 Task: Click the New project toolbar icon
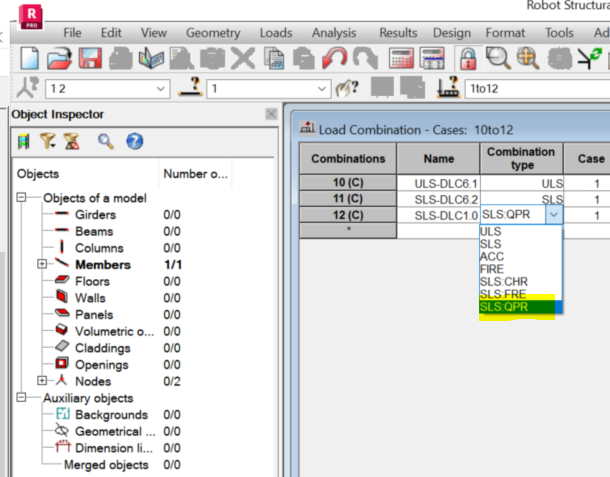[x=30, y=58]
